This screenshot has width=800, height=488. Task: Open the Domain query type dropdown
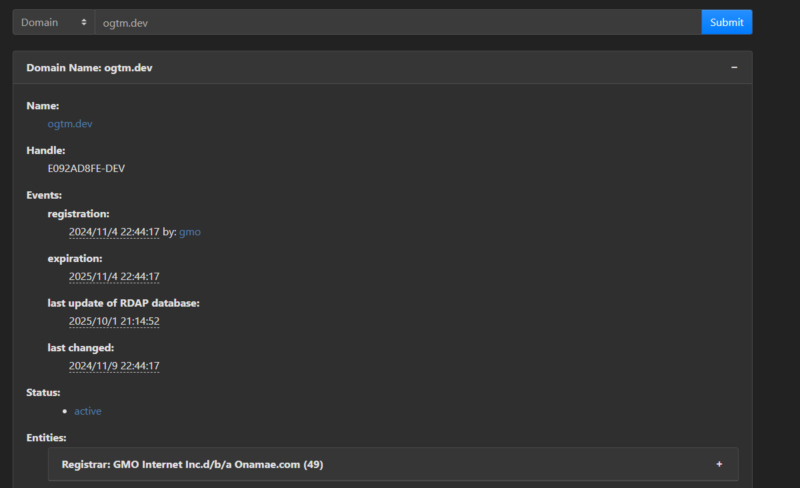[x=54, y=22]
